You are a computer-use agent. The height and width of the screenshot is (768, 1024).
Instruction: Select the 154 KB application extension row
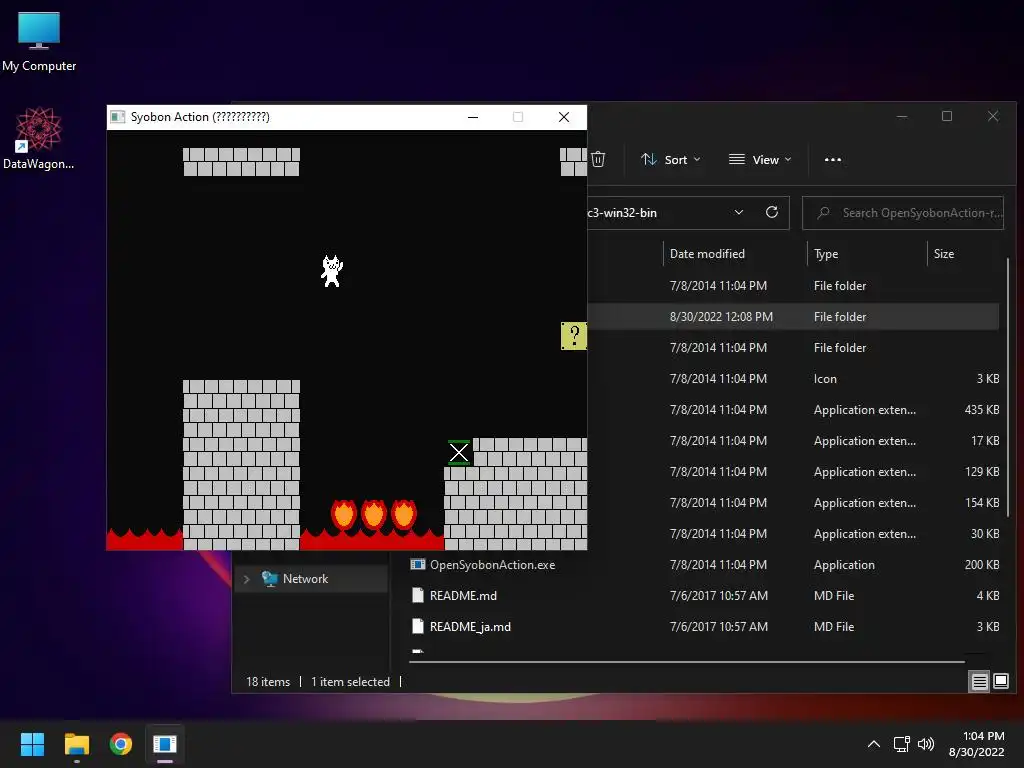coord(793,503)
